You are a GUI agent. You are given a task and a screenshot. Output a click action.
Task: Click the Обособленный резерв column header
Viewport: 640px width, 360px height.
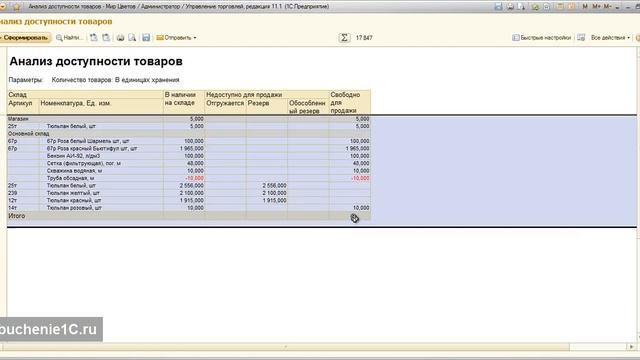point(307,107)
